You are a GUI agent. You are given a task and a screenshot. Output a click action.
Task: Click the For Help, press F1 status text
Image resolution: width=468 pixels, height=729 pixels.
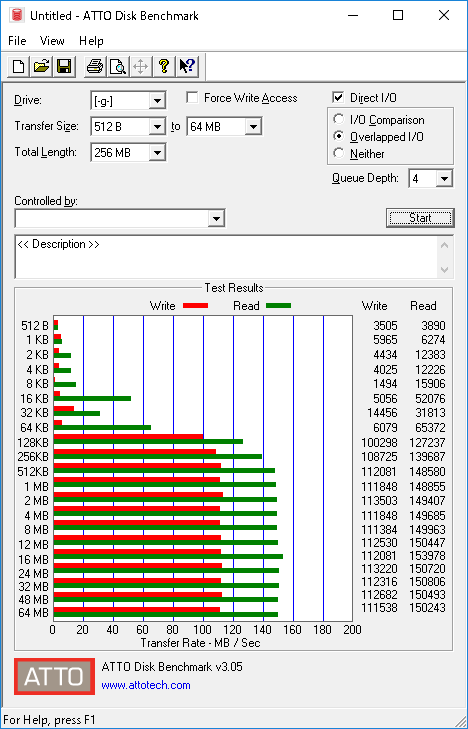click(49, 720)
